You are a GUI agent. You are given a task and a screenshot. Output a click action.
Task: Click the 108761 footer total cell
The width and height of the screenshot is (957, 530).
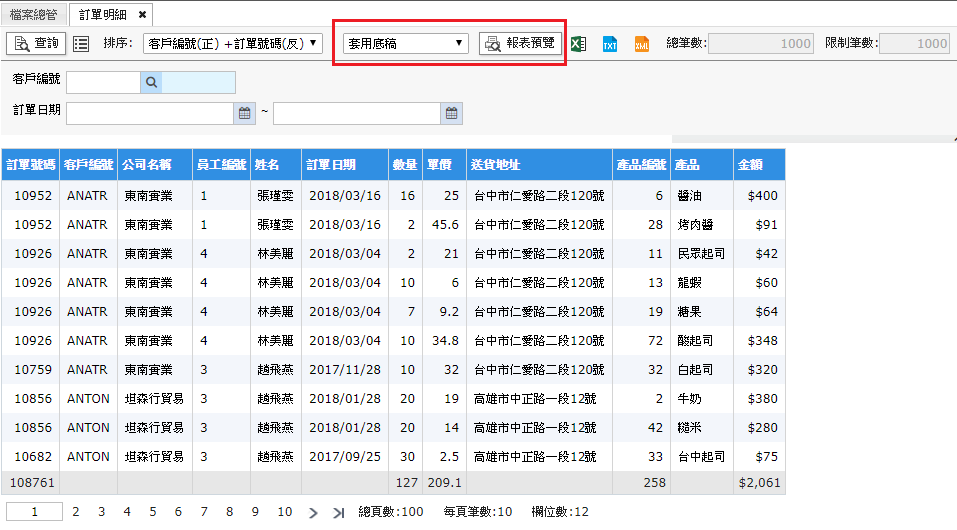click(x=31, y=482)
